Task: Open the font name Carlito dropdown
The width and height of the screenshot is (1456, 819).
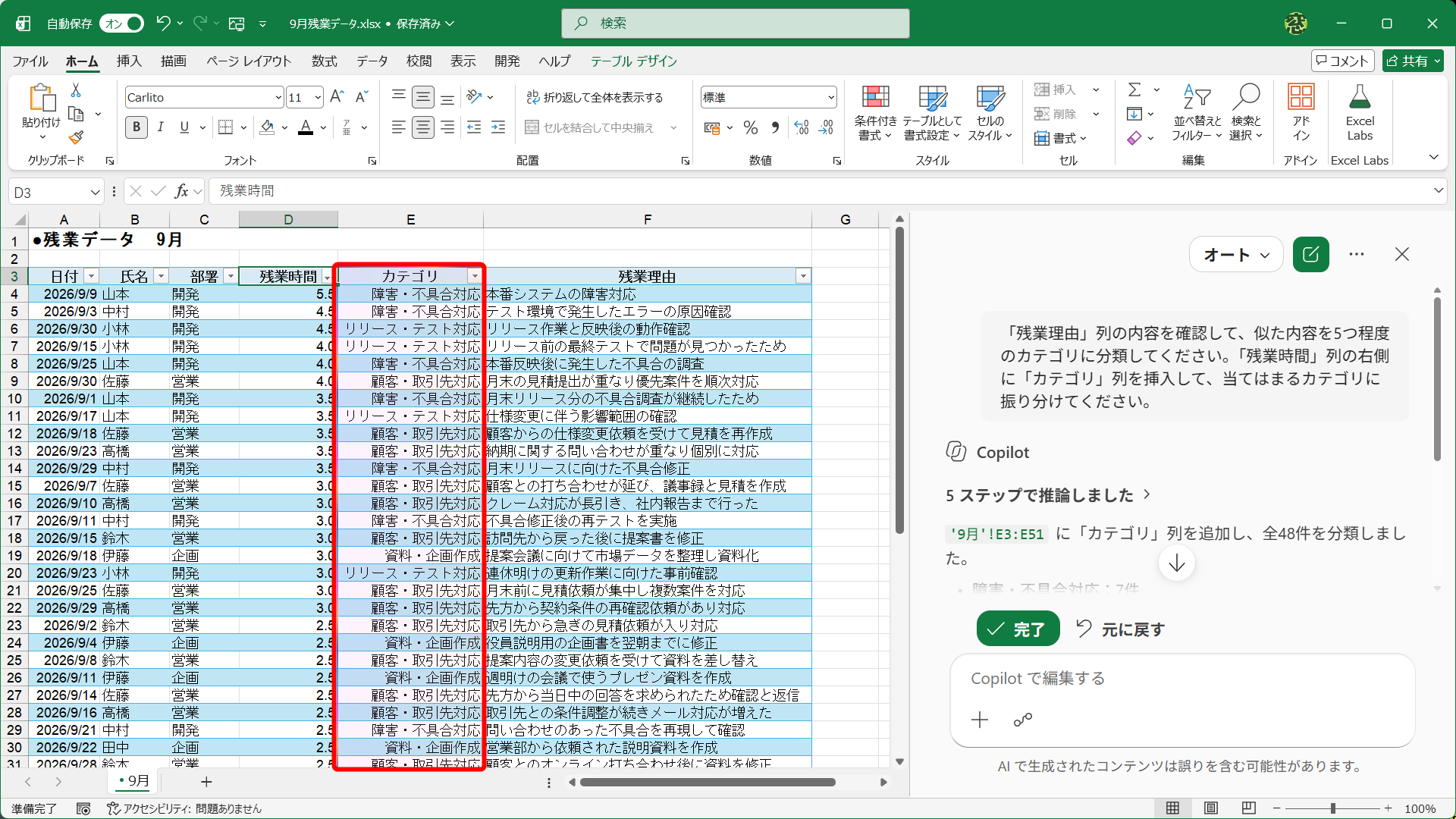Action: point(278,97)
